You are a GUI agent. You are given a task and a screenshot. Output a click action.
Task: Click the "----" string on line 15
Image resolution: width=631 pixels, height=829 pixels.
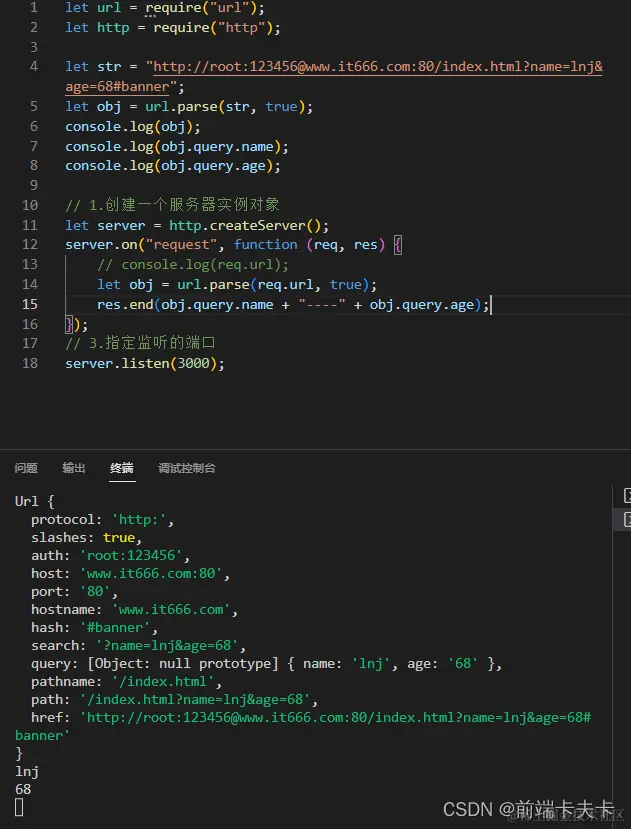click(x=322, y=305)
